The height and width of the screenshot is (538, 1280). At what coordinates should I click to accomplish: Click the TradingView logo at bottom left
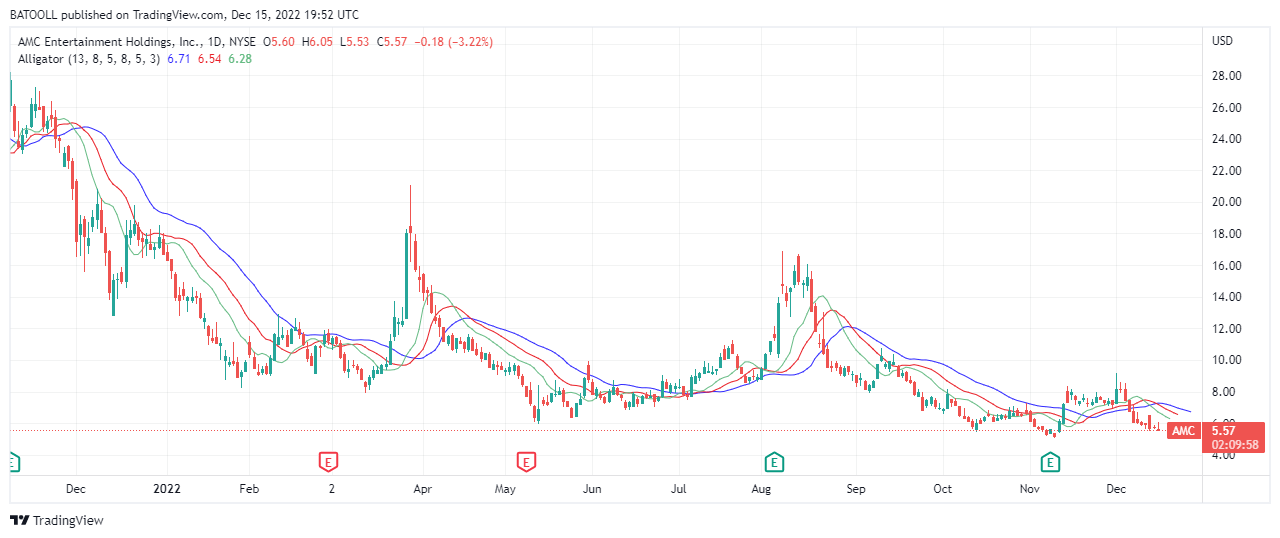57,520
